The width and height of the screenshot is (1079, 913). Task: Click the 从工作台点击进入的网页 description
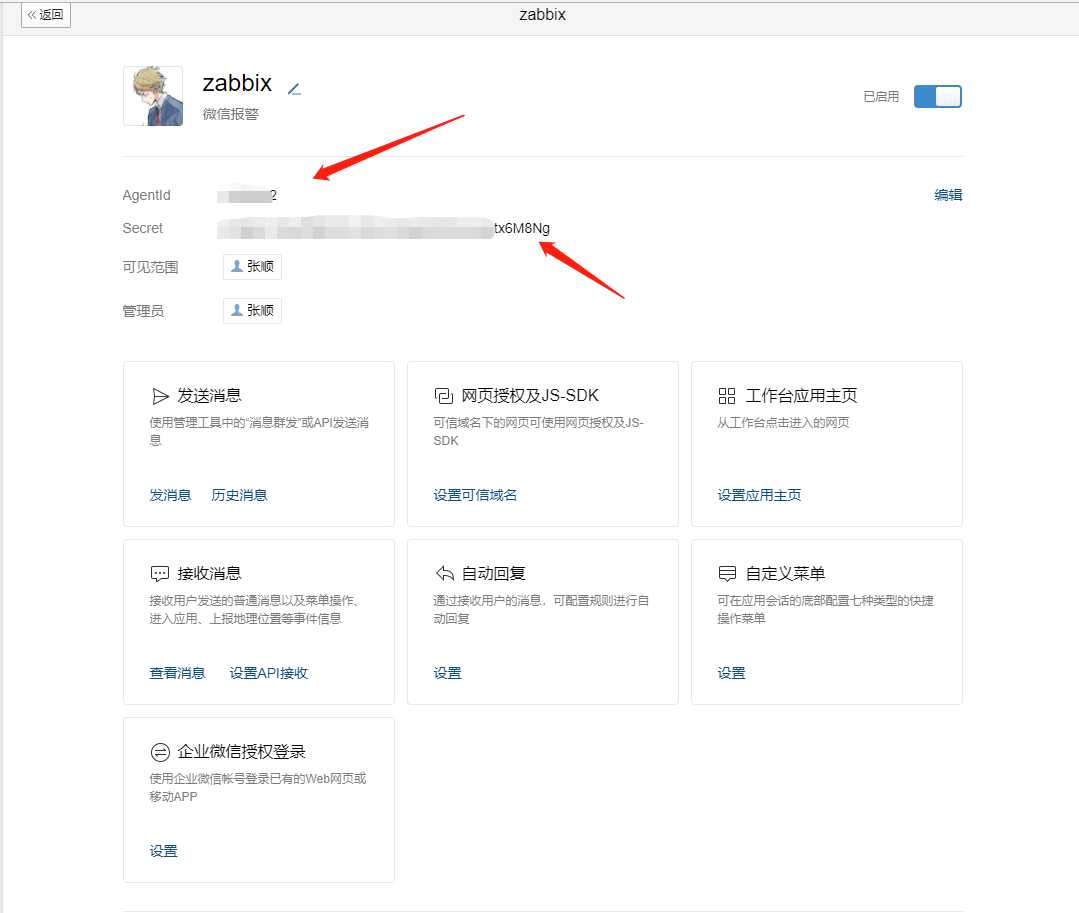(x=783, y=422)
